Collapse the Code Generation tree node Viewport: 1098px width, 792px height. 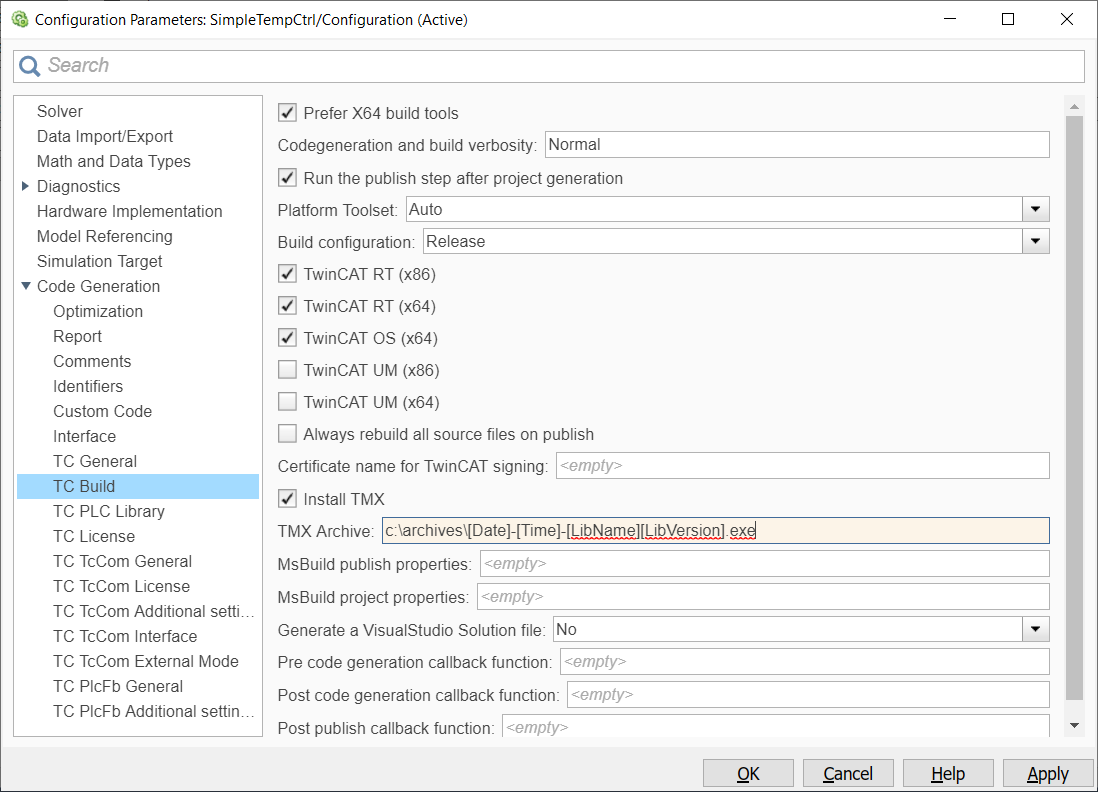(x=26, y=286)
